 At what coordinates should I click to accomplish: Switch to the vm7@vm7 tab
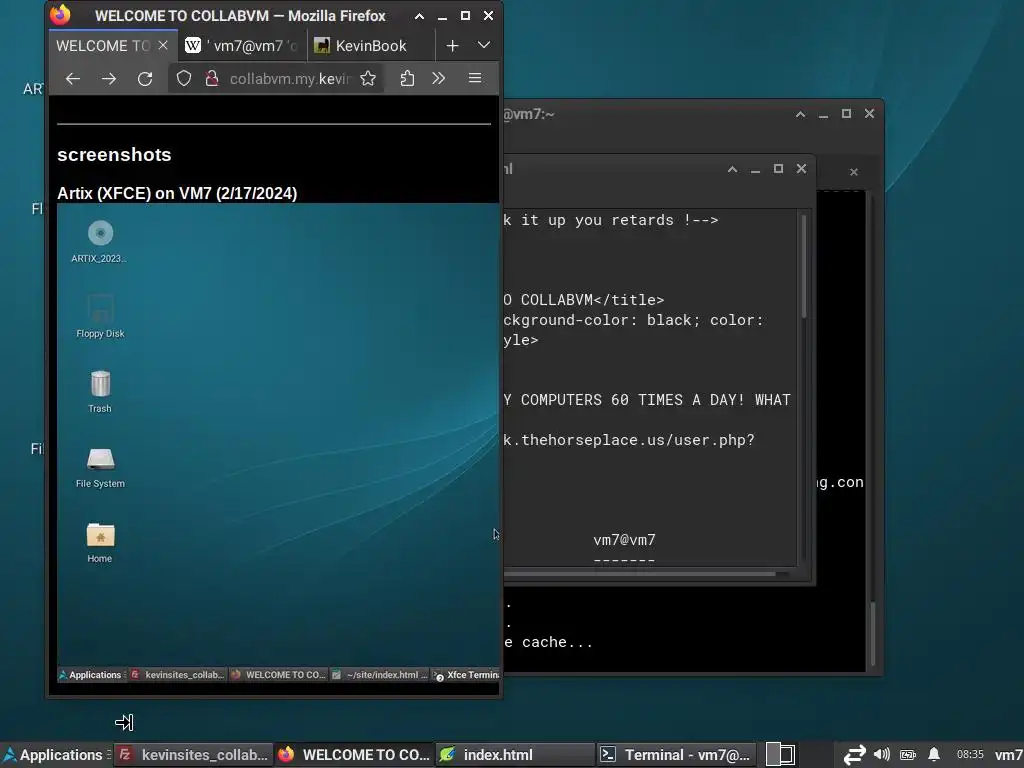(242, 46)
